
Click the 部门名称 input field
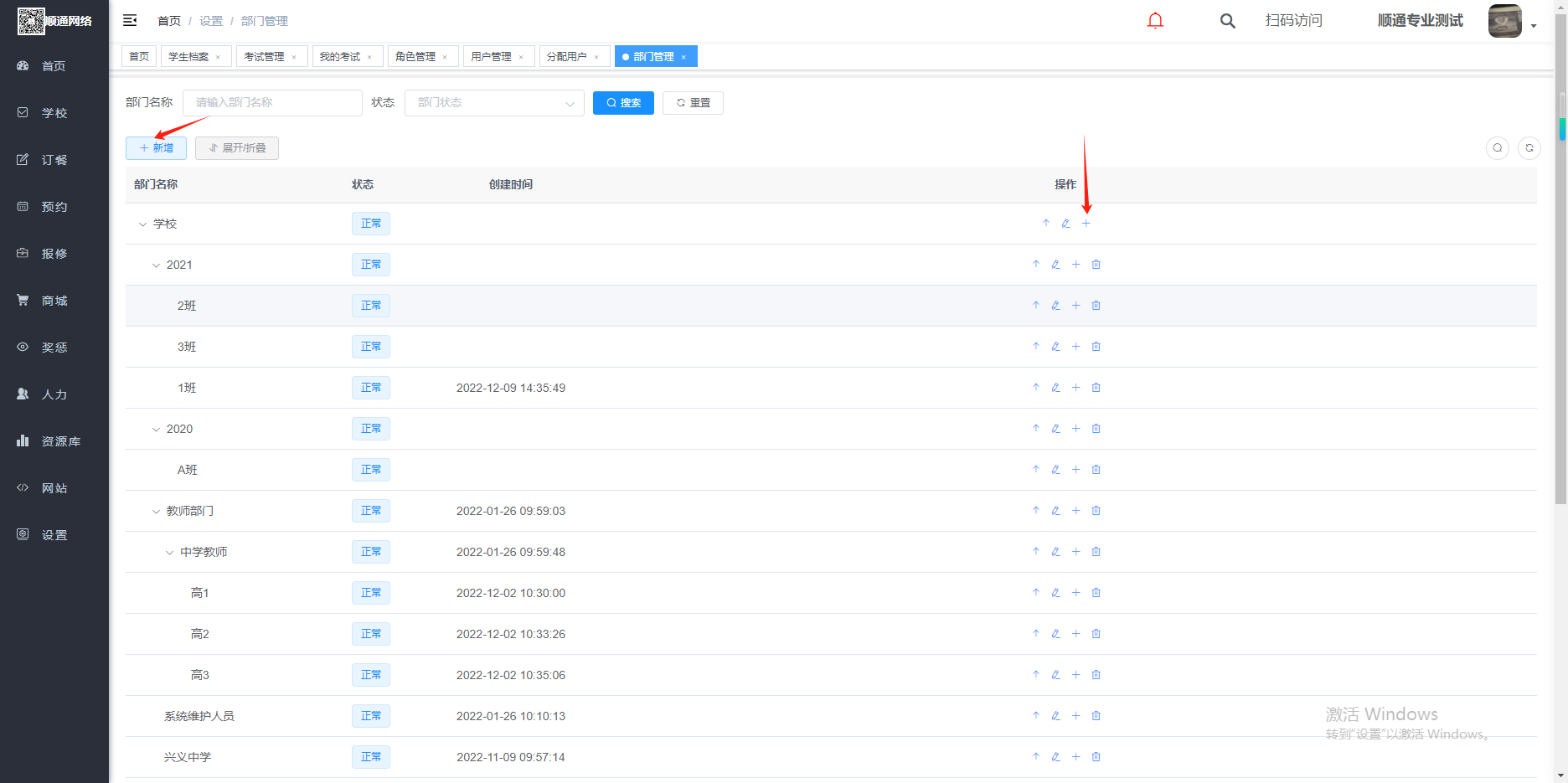(272, 103)
